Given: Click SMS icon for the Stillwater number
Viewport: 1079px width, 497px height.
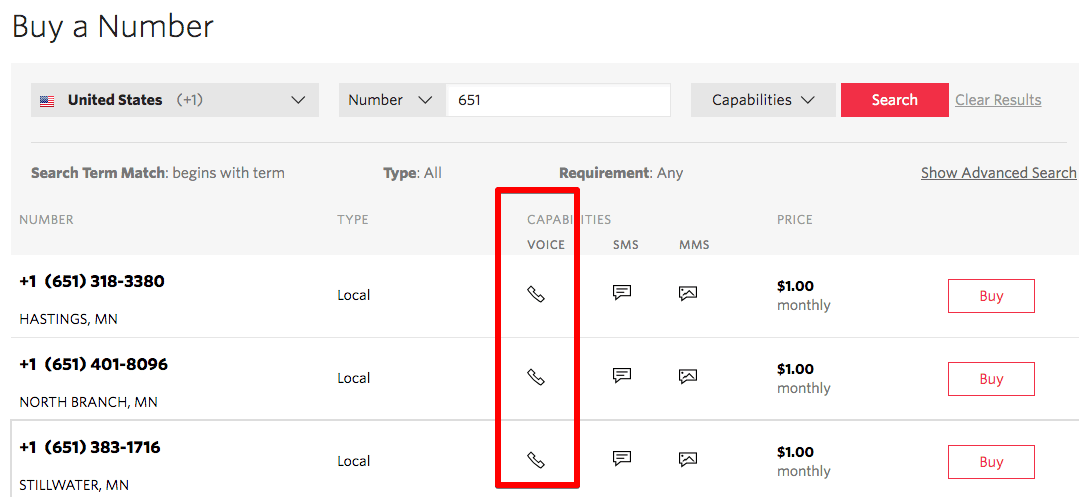Looking at the screenshot, I should 622,459.
